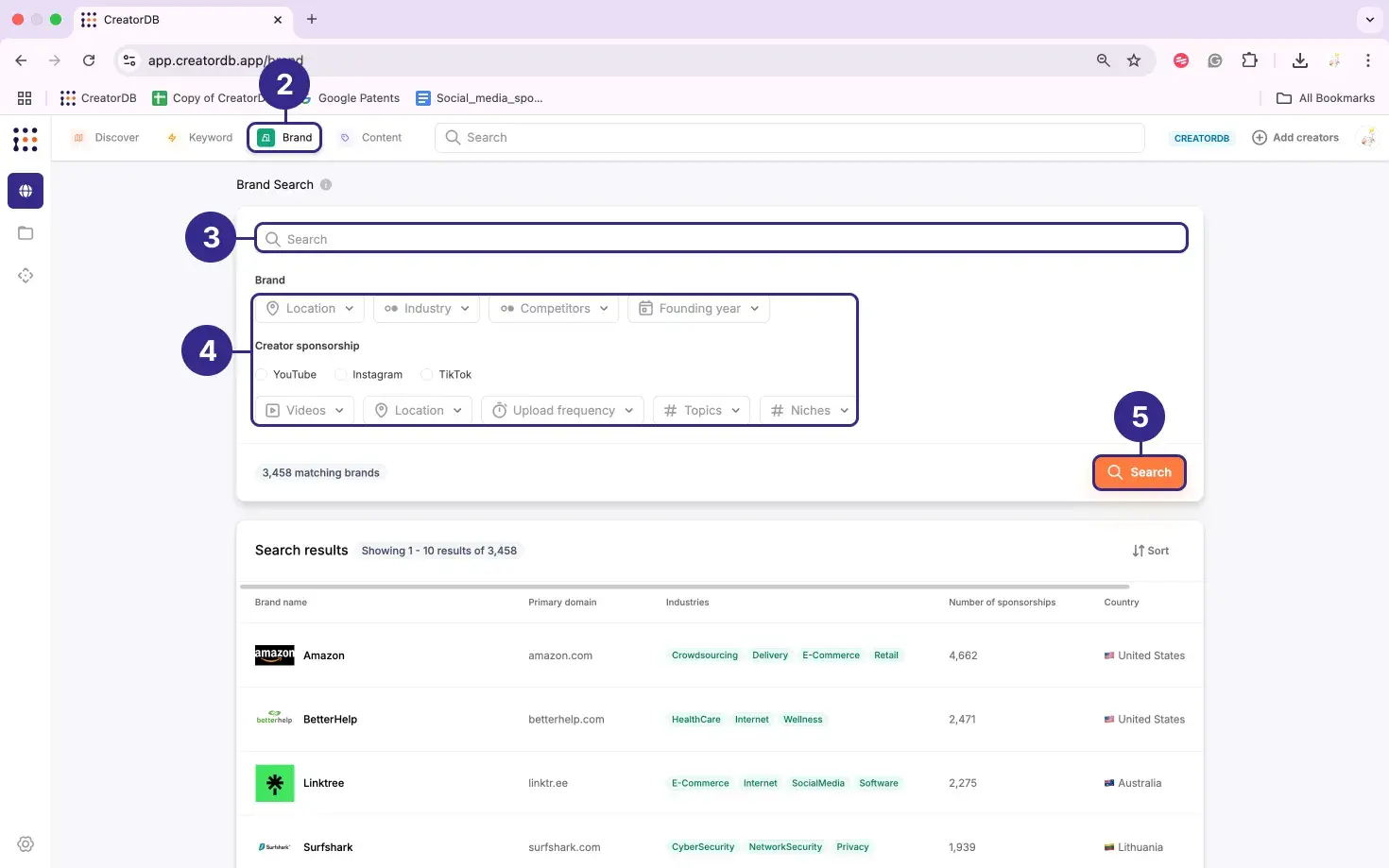The height and width of the screenshot is (868, 1389).
Task: Click the BetterHelp logo
Action: tap(275, 719)
